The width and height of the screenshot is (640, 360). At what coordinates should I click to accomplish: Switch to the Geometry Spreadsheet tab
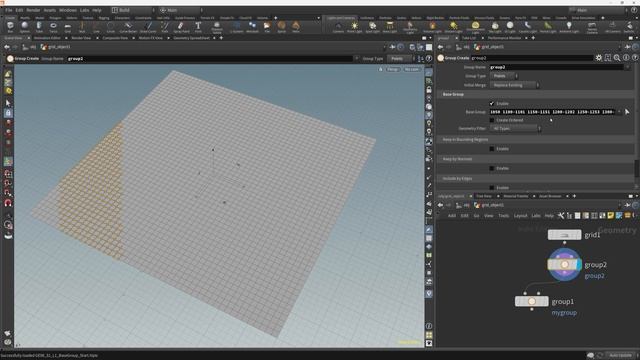coord(191,38)
